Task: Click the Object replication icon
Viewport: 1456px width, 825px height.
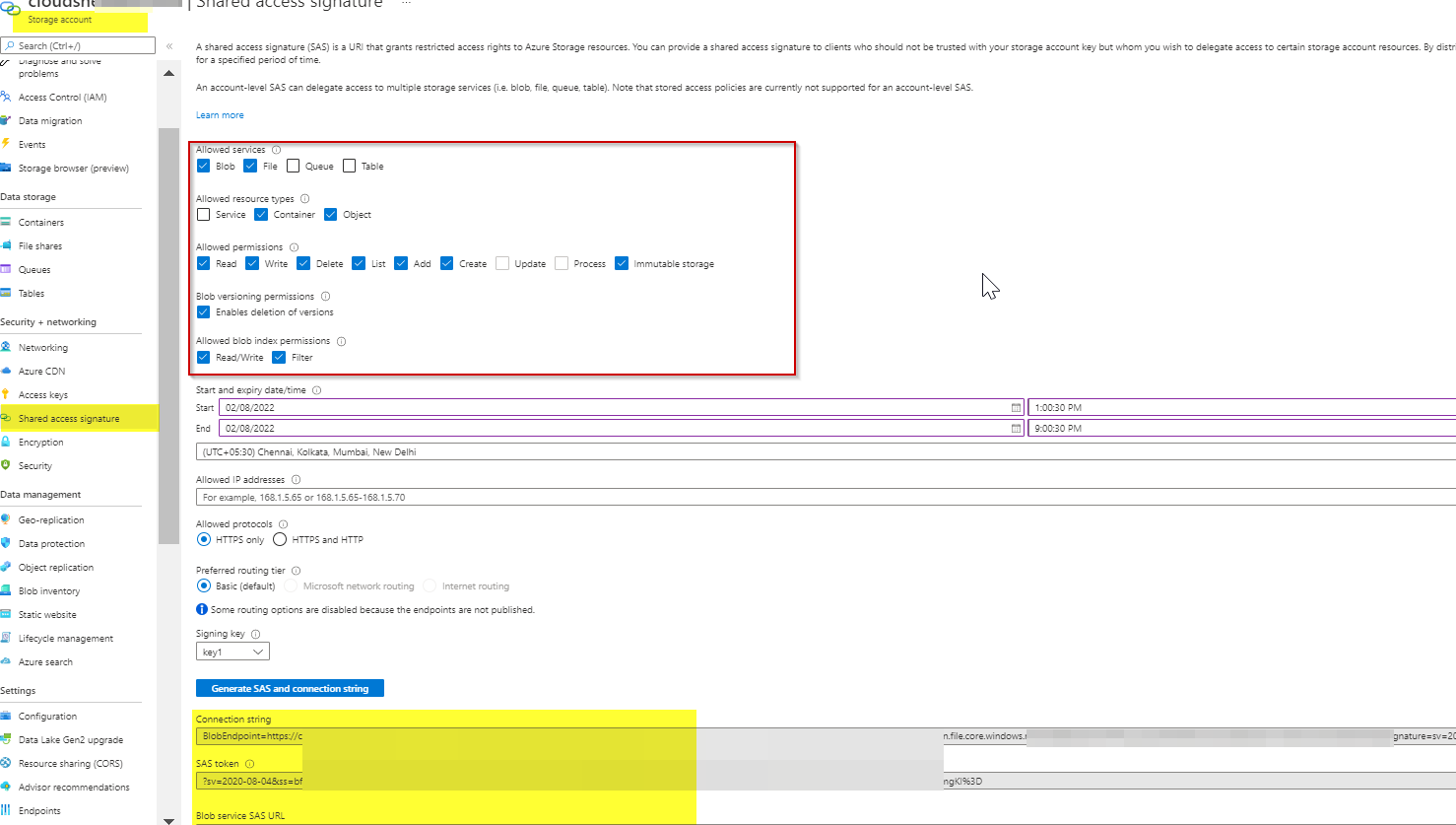Action: point(7,567)
